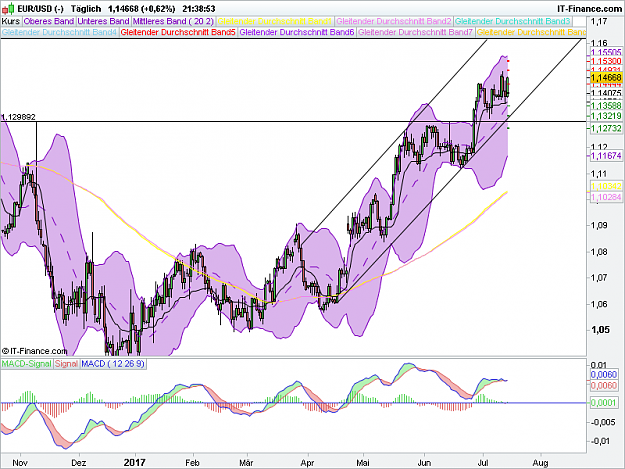This screenshot has height=469, width=625.
Task: Select the Unteres Band legend tab
Action: pyautogui.click(x=104, y=21)
